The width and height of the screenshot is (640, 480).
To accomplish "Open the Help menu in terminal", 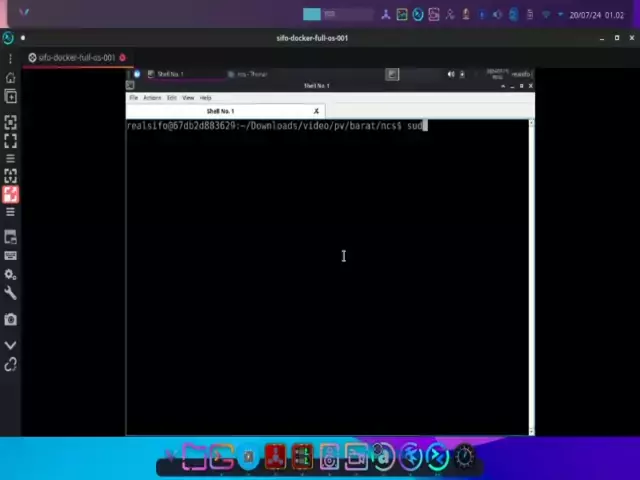I will point(205,98).
